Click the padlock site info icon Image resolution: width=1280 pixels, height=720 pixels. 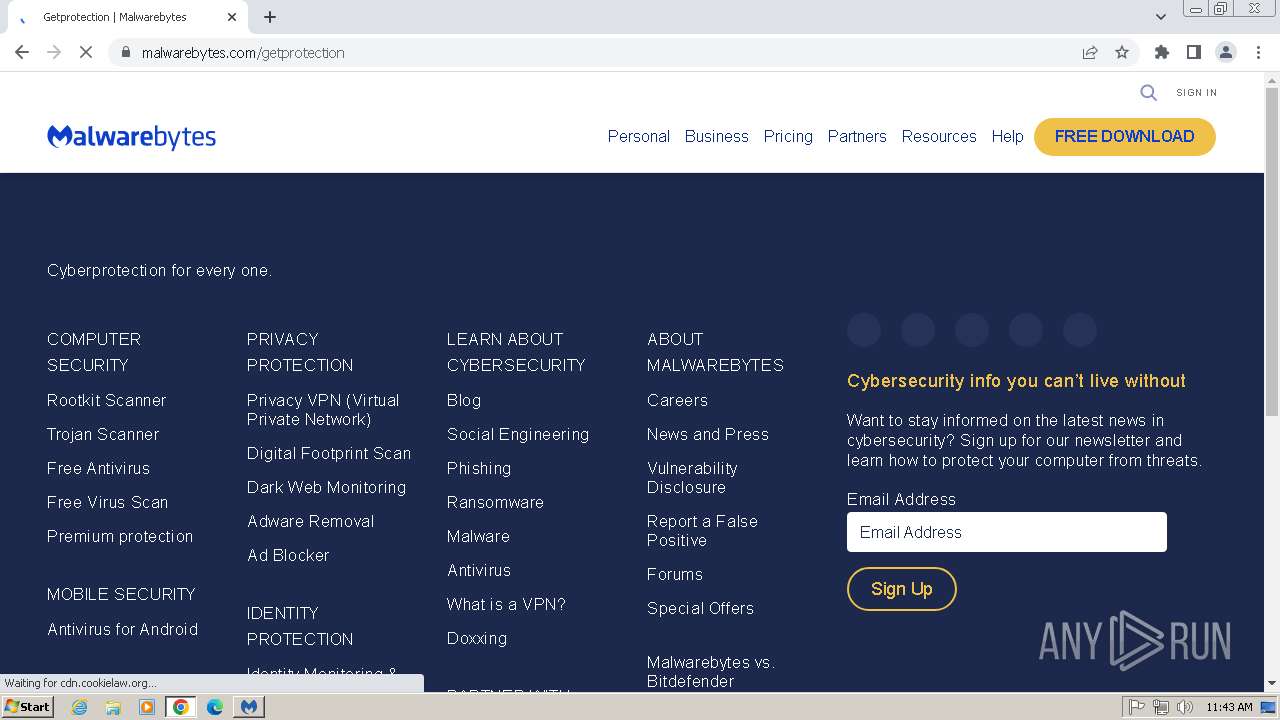pos(125,52)
